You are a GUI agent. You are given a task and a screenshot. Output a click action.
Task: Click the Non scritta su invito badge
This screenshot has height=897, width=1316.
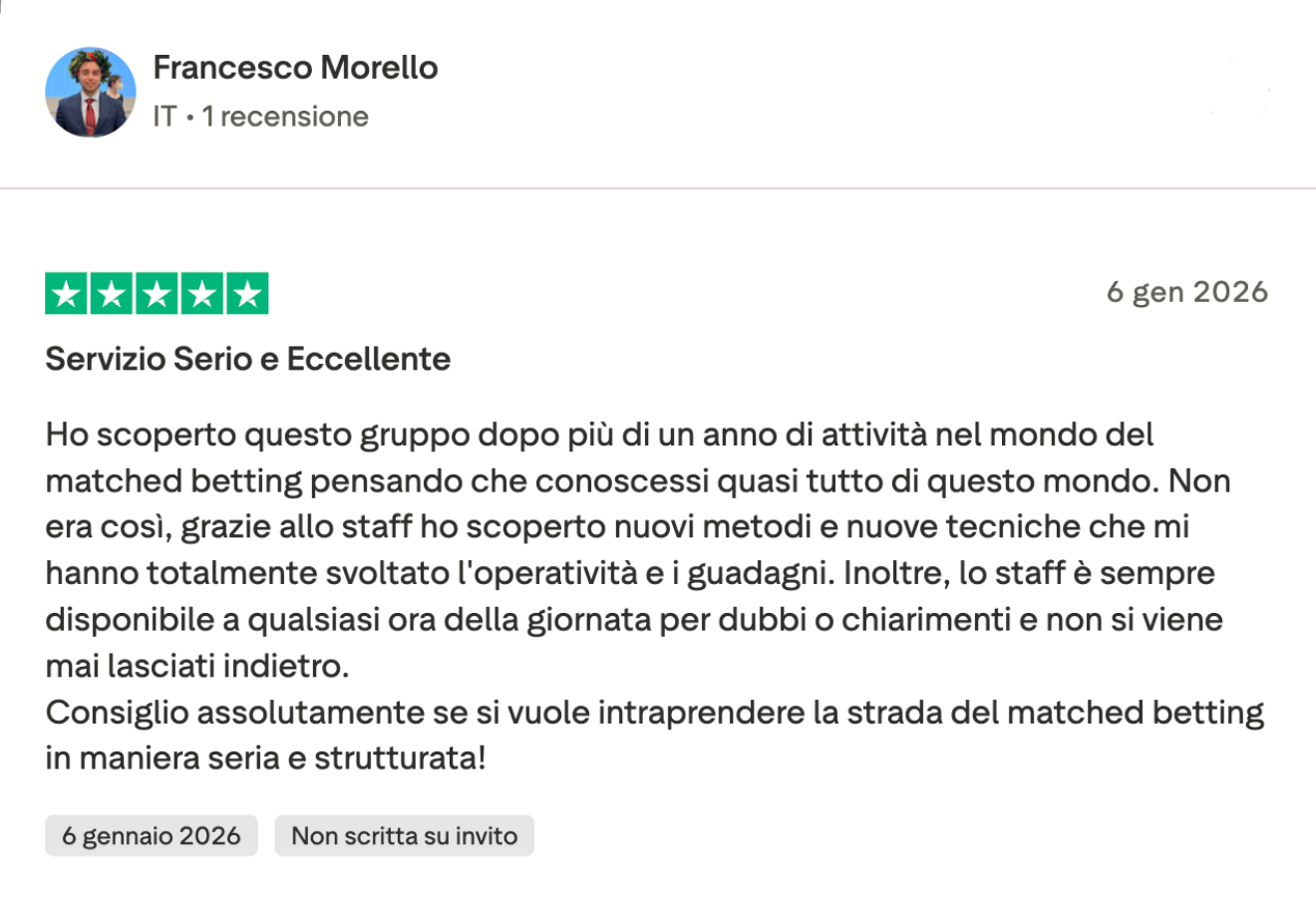coord(404,835)
